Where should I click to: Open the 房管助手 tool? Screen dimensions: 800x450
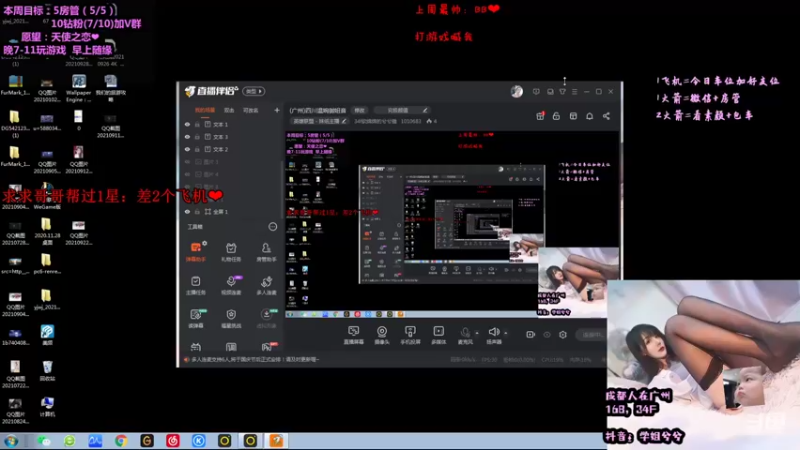(x=266, y=252)
